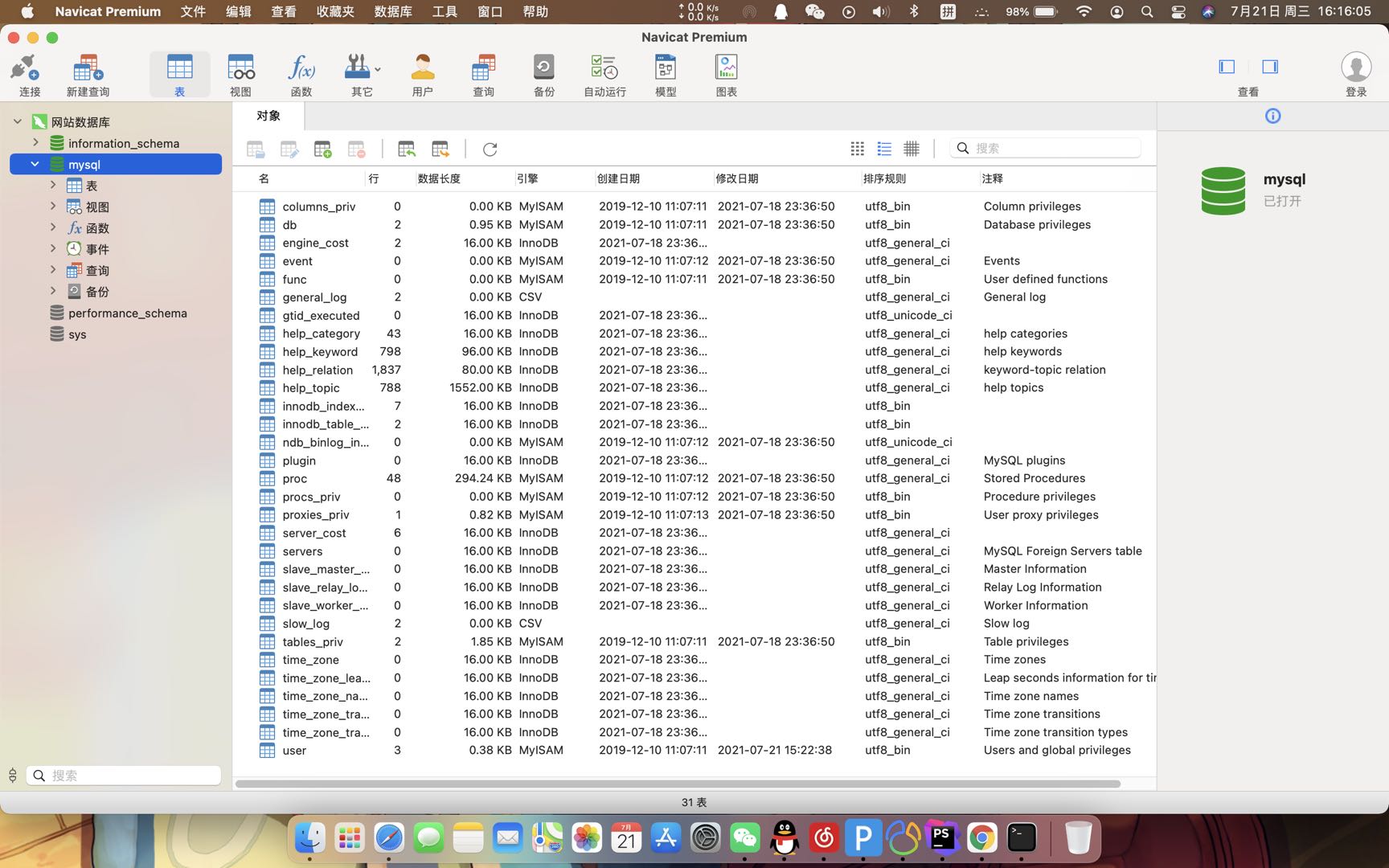Open the 用户 users toolbar icon
The image size is (1389, 868).
[422, 75]
